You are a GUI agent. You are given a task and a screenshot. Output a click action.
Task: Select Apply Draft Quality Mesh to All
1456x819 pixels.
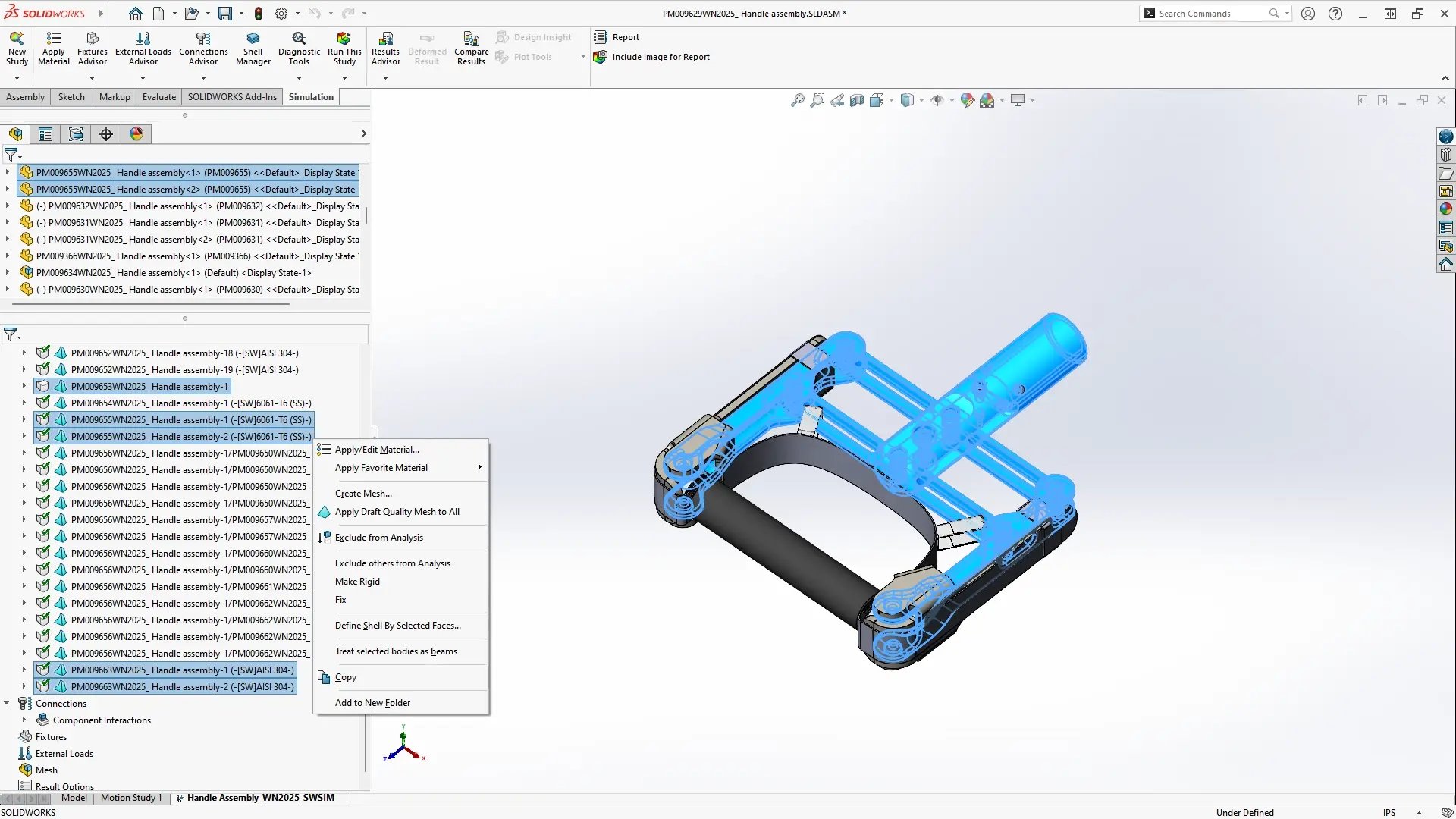point(397,511)
